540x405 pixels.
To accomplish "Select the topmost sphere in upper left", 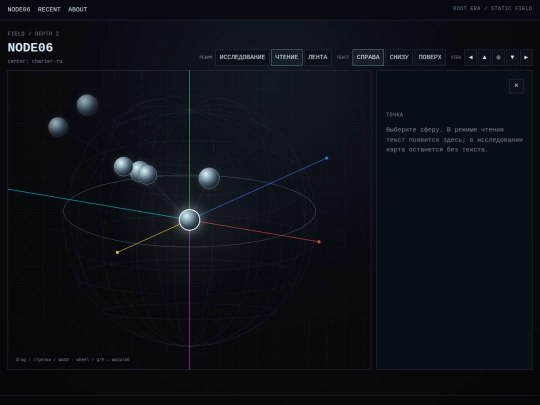I will pos(87,105).
